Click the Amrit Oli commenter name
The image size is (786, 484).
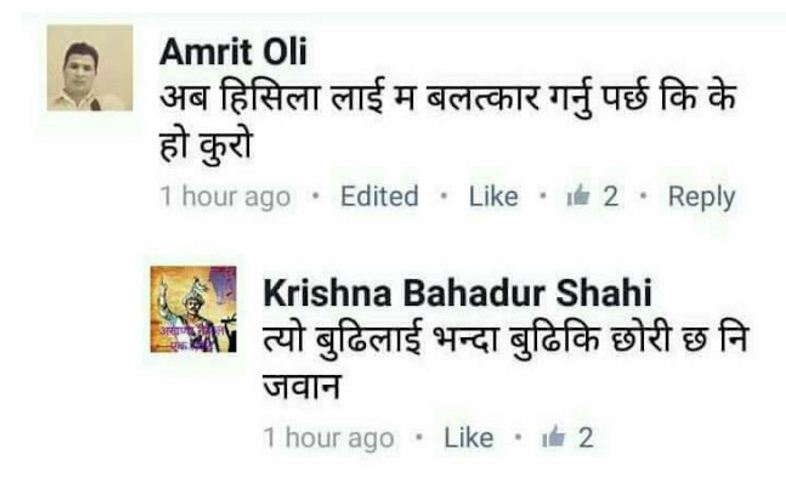tap(233, 52)
